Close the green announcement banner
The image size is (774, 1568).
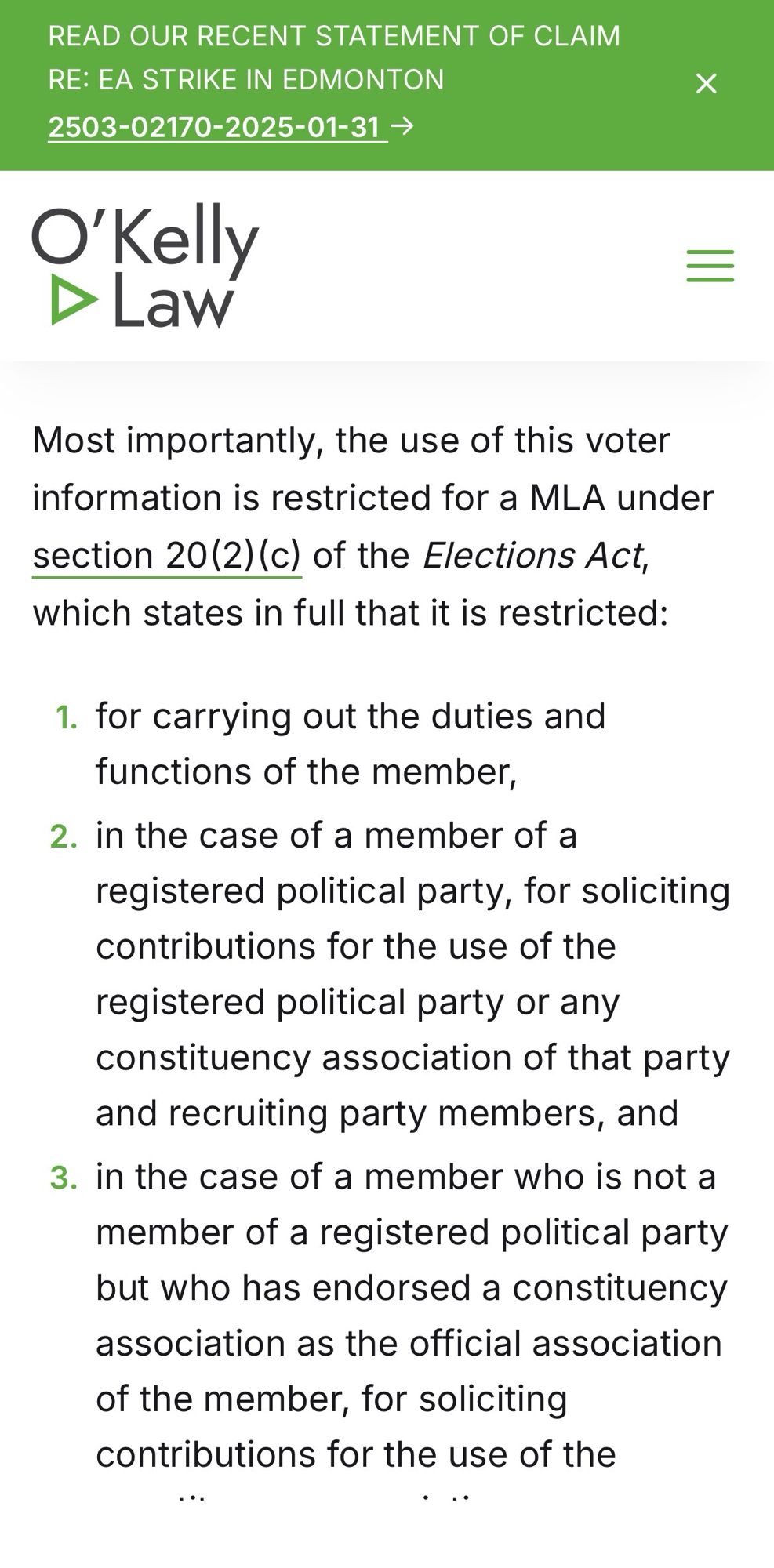point(706,83)
